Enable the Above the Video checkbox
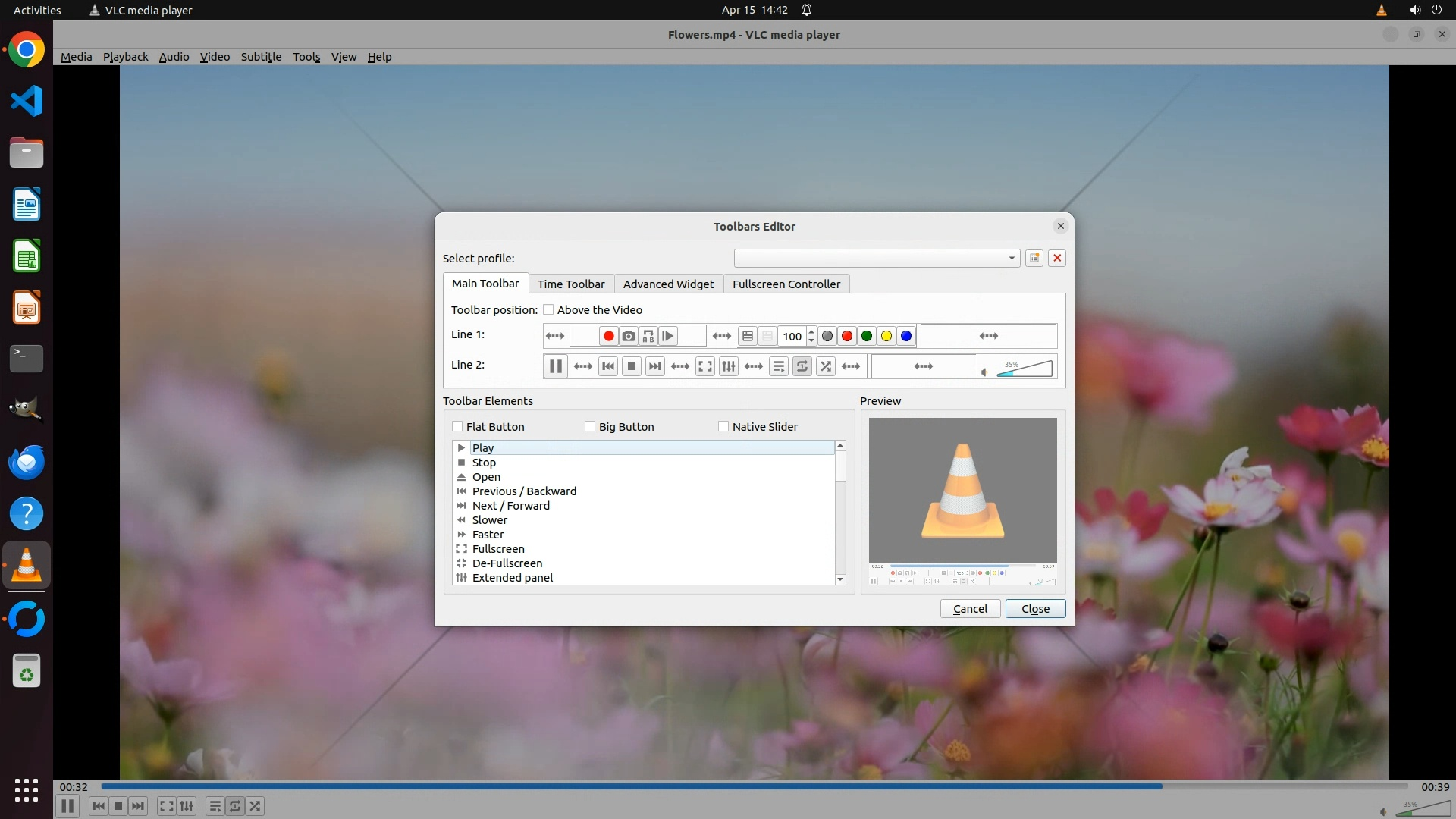 [548, 309]
